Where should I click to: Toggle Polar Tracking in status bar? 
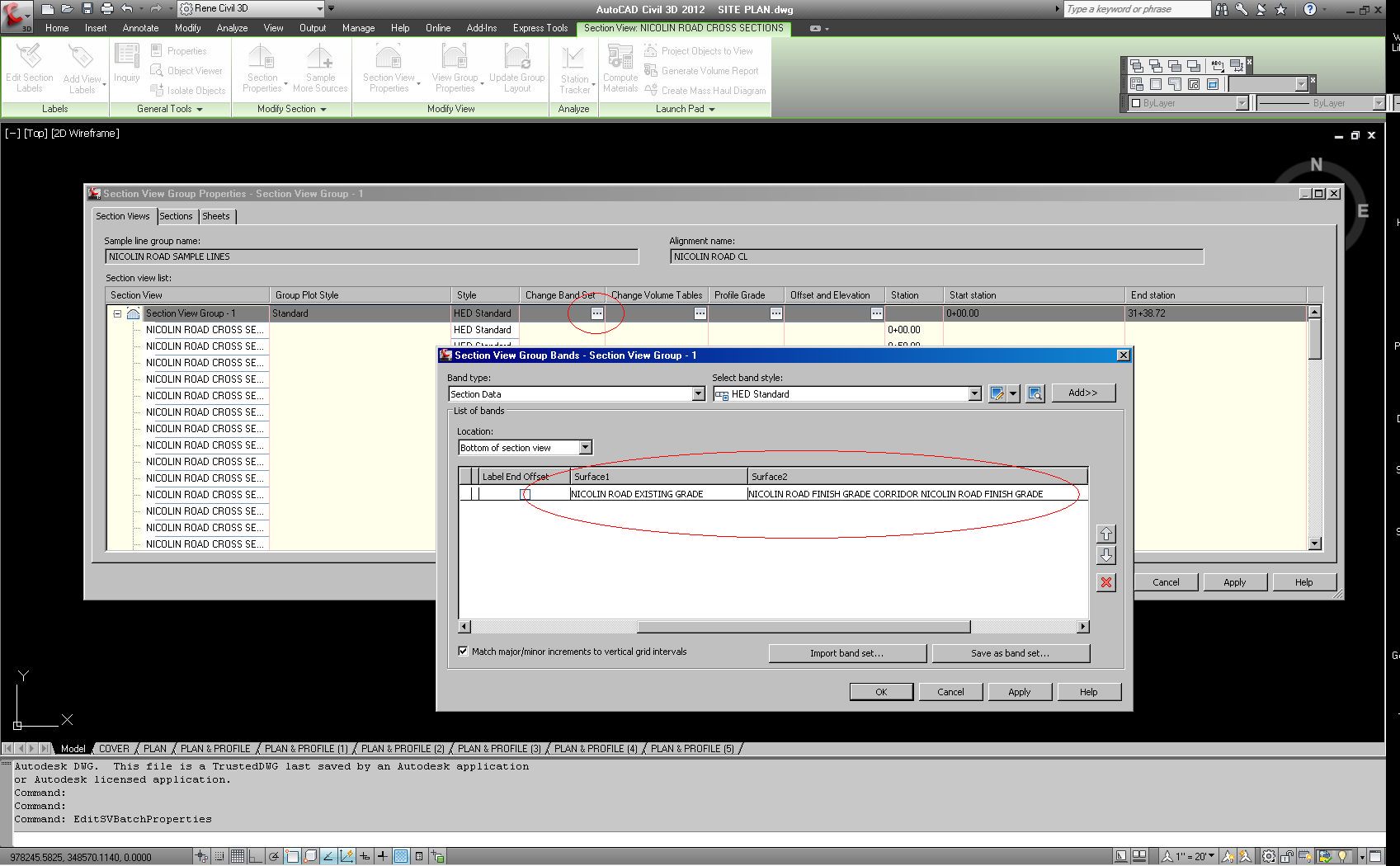pyautogui.click(x=274, y=856)
